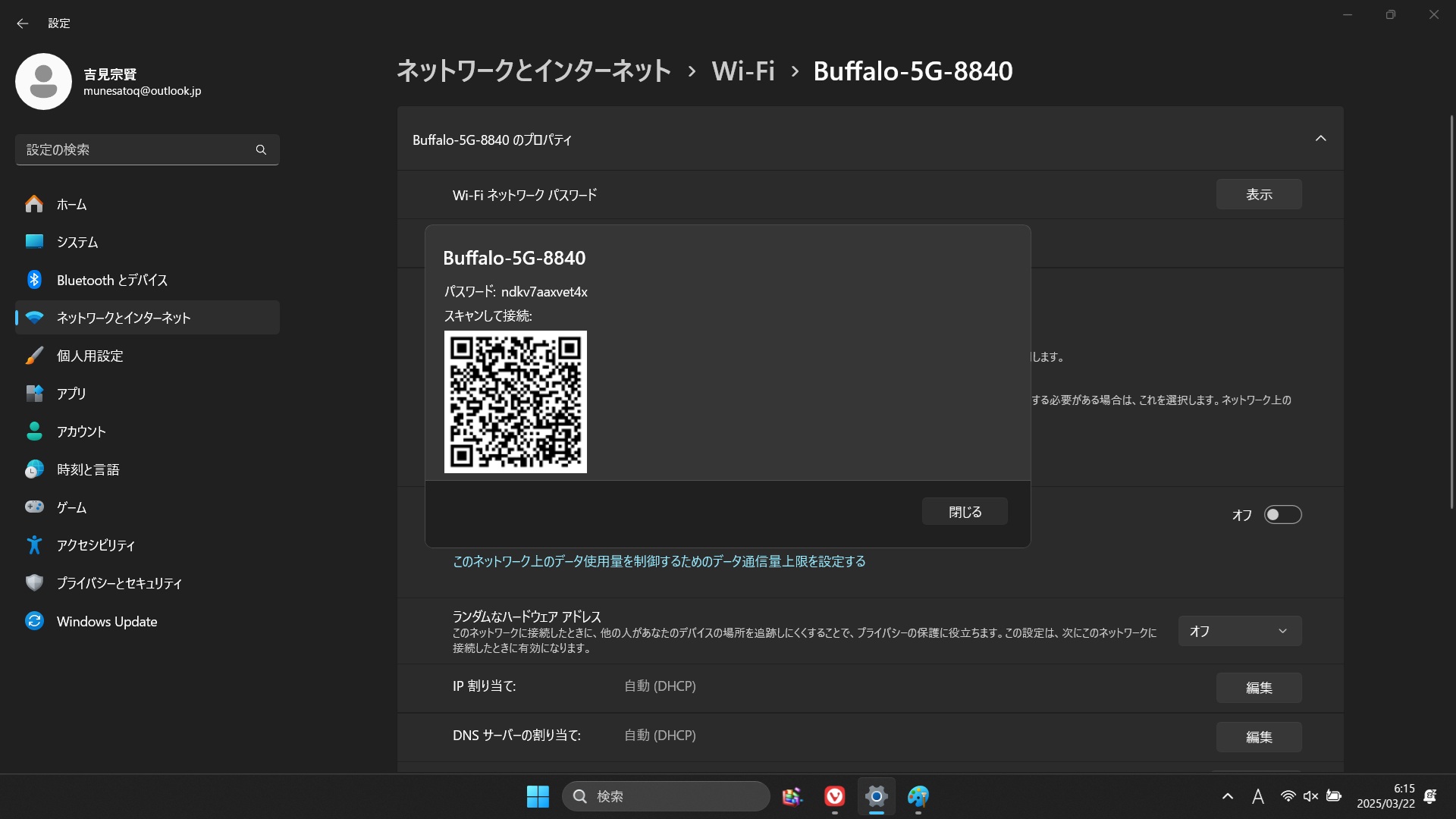This screenshot has height=819, width=1456.
Task: Select アカウント in the sidebar
Action: click(81, 431)
